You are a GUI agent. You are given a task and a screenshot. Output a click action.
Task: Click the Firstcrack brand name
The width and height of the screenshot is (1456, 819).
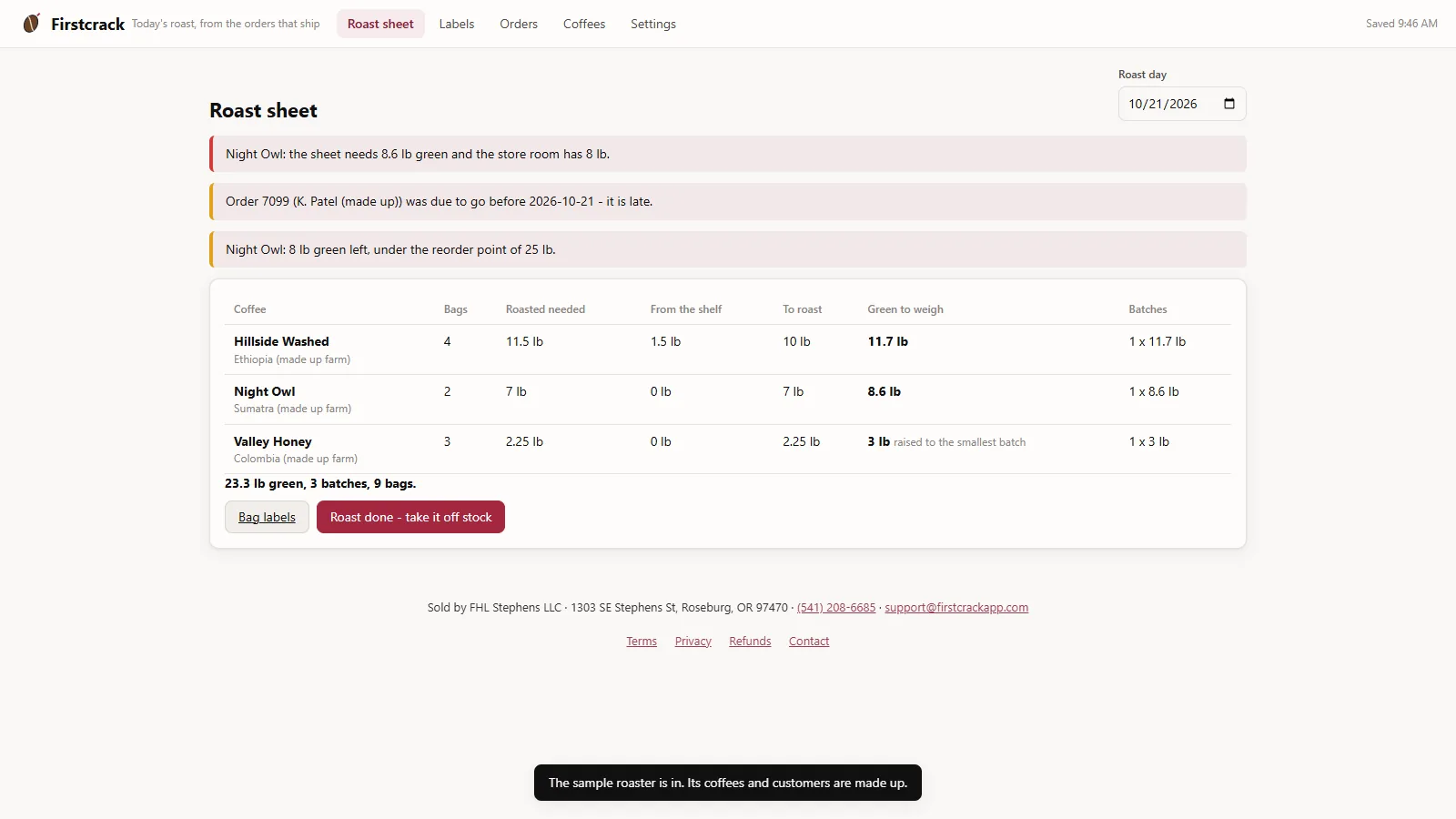point(87,24)
